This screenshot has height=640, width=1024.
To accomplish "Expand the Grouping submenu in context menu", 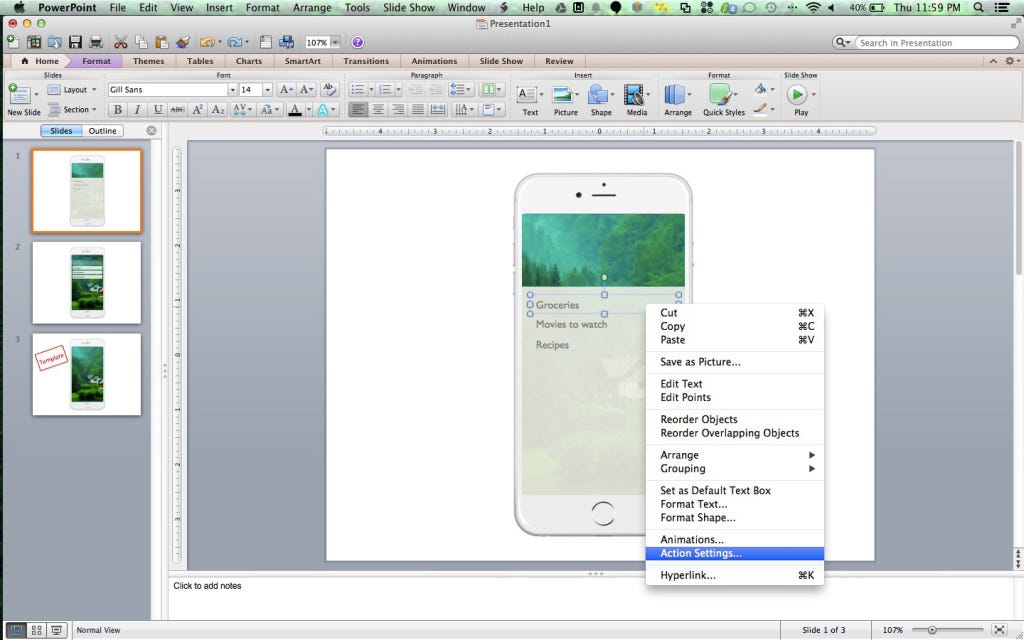I will click(735, 469).
